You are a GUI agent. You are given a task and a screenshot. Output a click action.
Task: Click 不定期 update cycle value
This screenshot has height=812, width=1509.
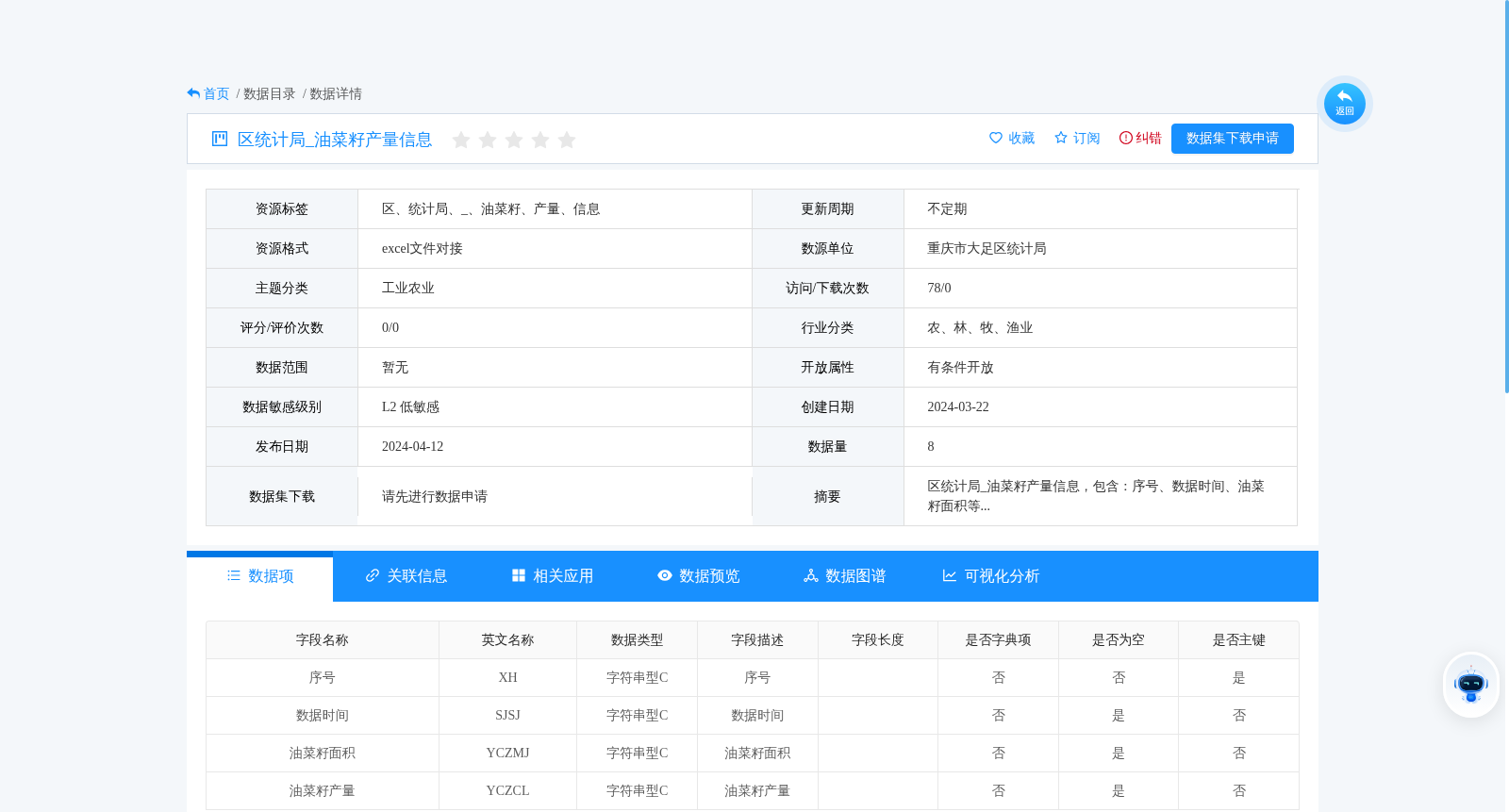click(947, 209)
